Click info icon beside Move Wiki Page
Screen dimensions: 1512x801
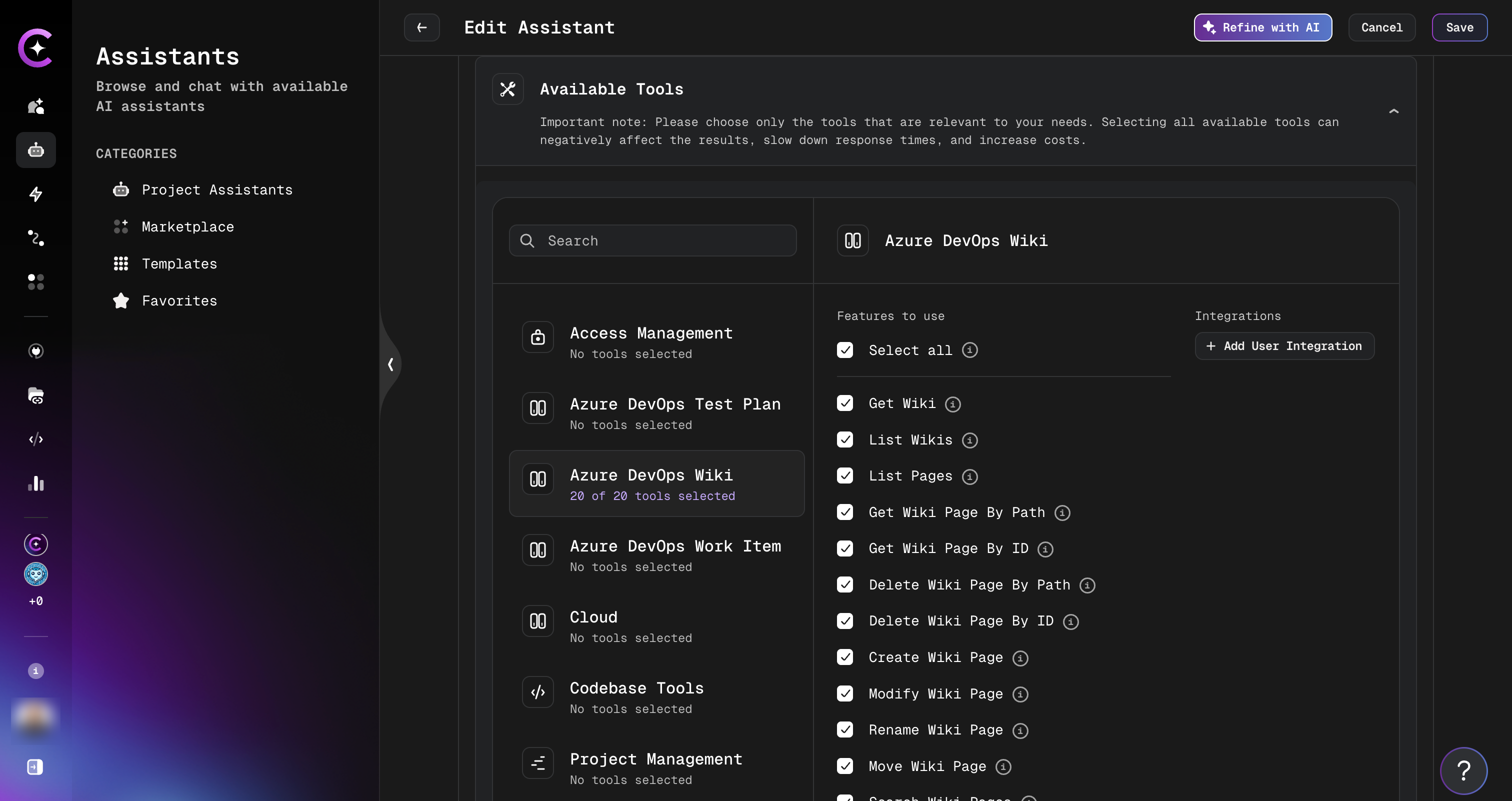[1003, 767]
